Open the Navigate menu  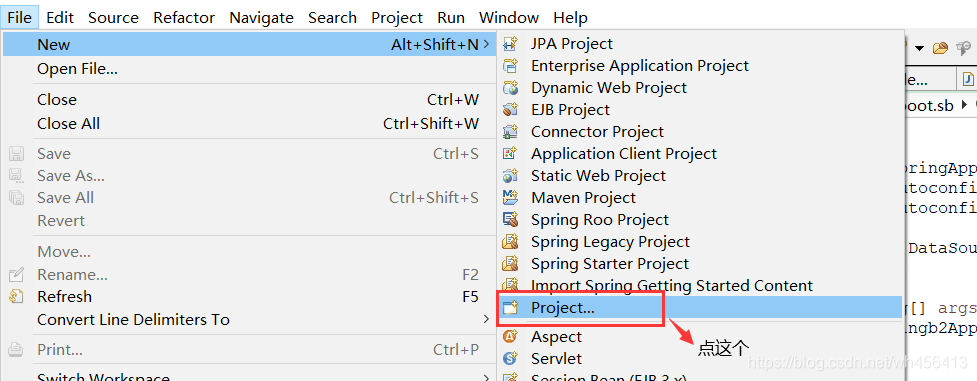coord(262,17)
